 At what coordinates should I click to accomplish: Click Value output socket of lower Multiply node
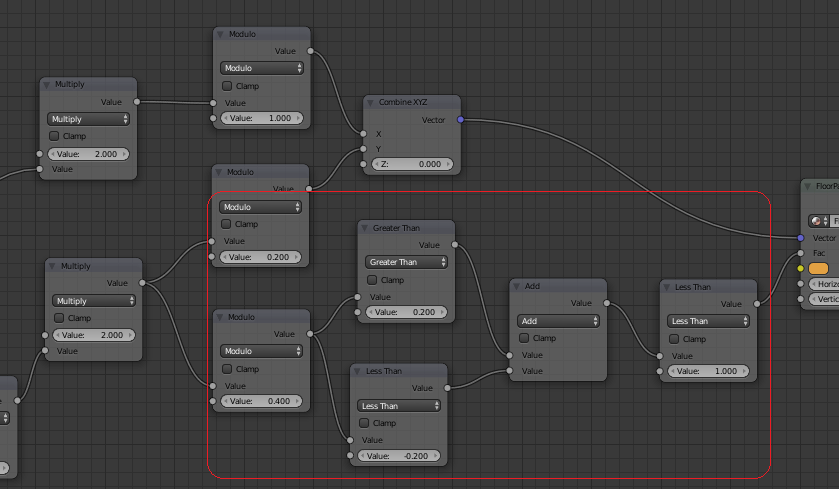pyautogui.click(x=142, y=282)
